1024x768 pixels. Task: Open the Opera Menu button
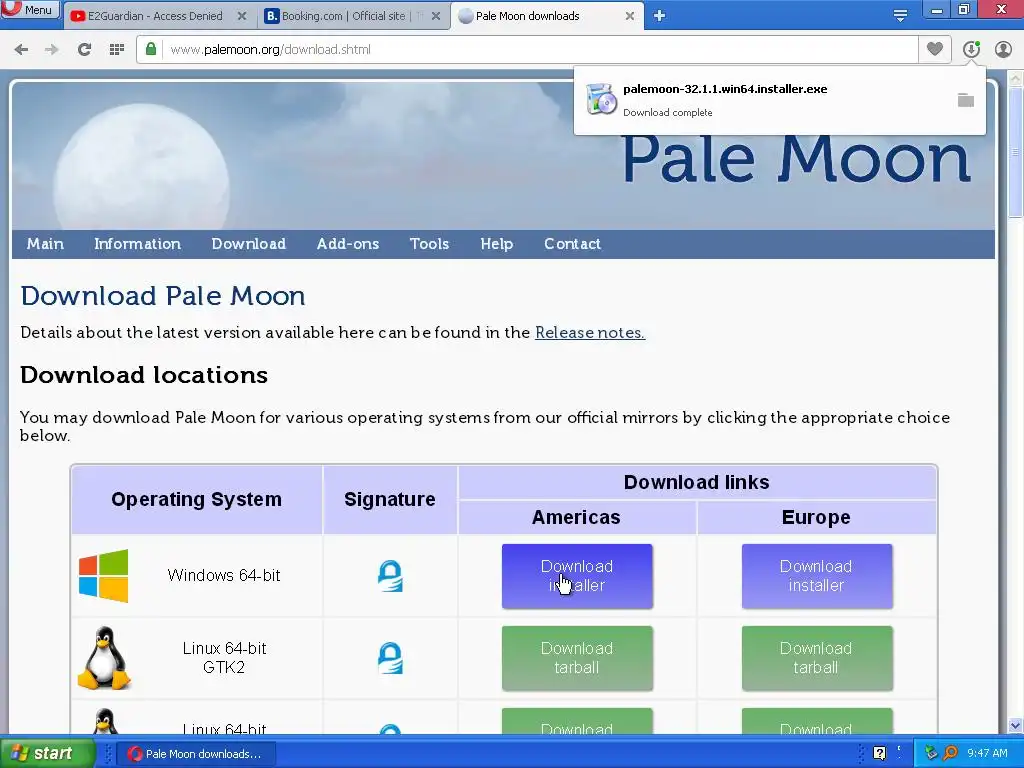point(30,10)
